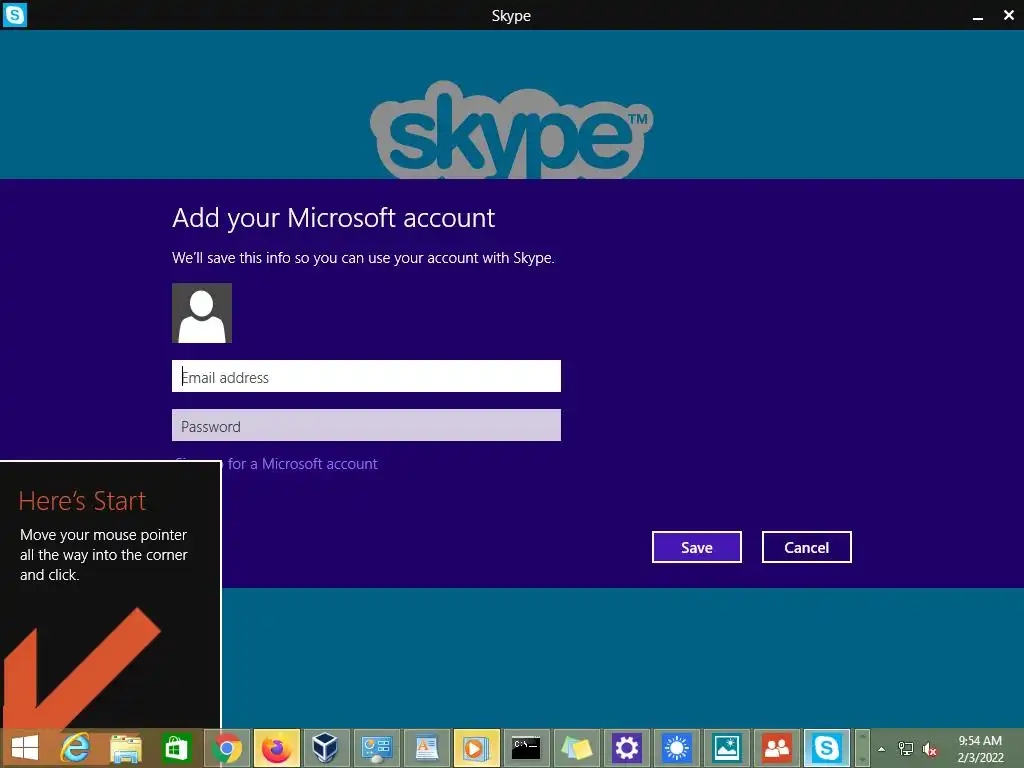This screenshot has width=1024, height=768.
Task: Open the clock showing 9:54 AM
Action: pos(980,748)
